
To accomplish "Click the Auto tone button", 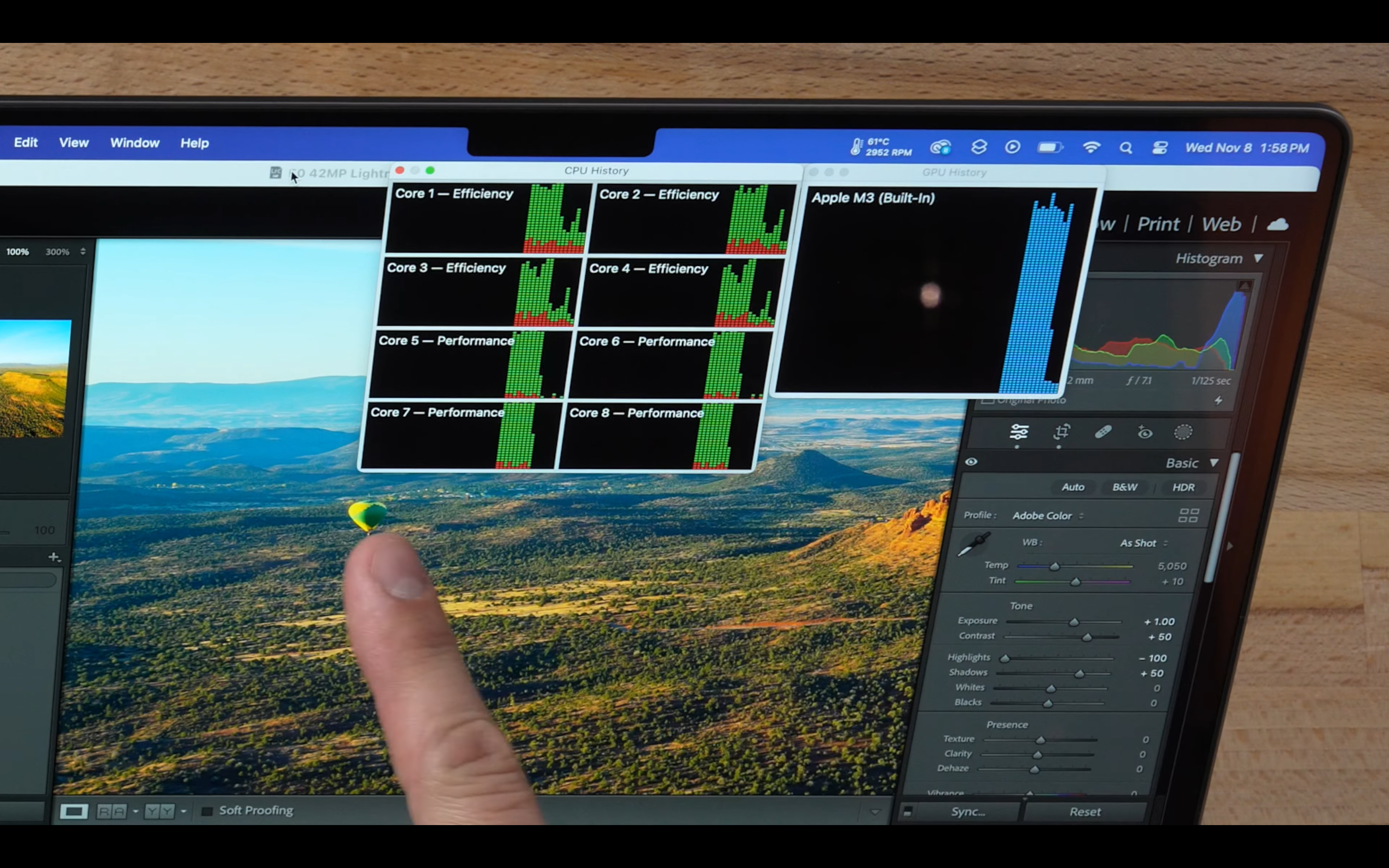I will tap(1072, 488).
